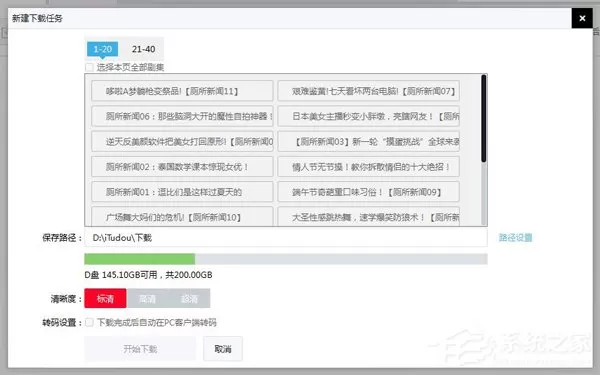Click the D盘 145.10GB可用 text
This screenshot has width=600, height=375.
tap(121, 275)
